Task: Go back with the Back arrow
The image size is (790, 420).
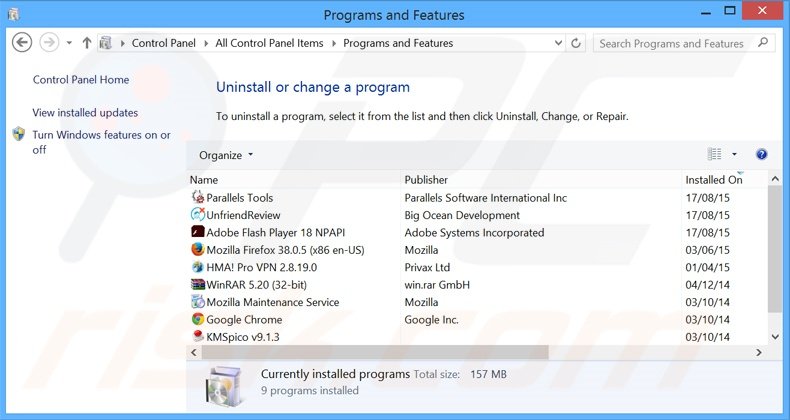Action: [22, 43]
